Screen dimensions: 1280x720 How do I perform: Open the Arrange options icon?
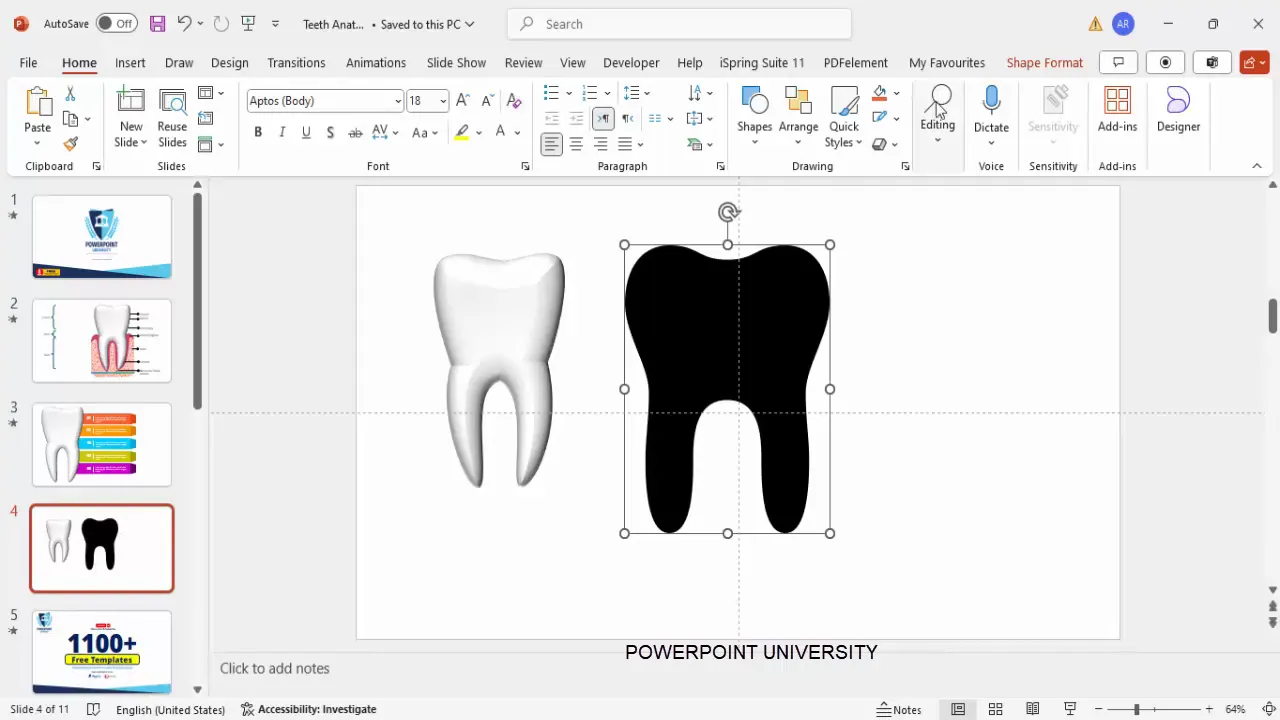click(798, 101)
